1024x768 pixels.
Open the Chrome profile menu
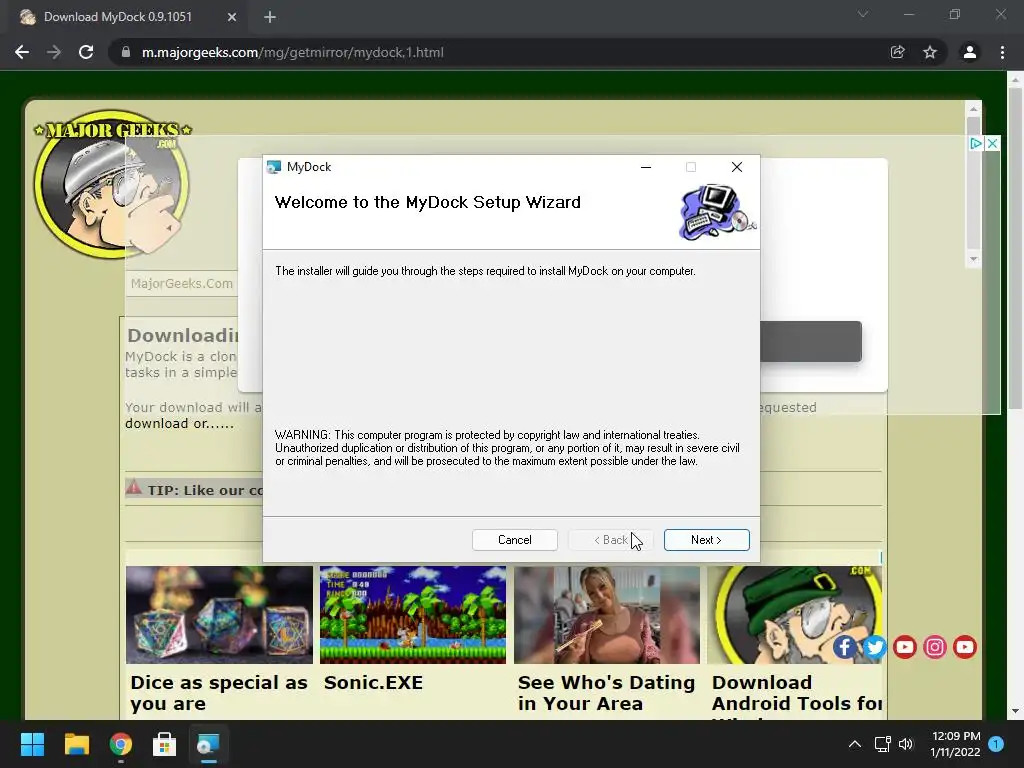click(970, 52)
